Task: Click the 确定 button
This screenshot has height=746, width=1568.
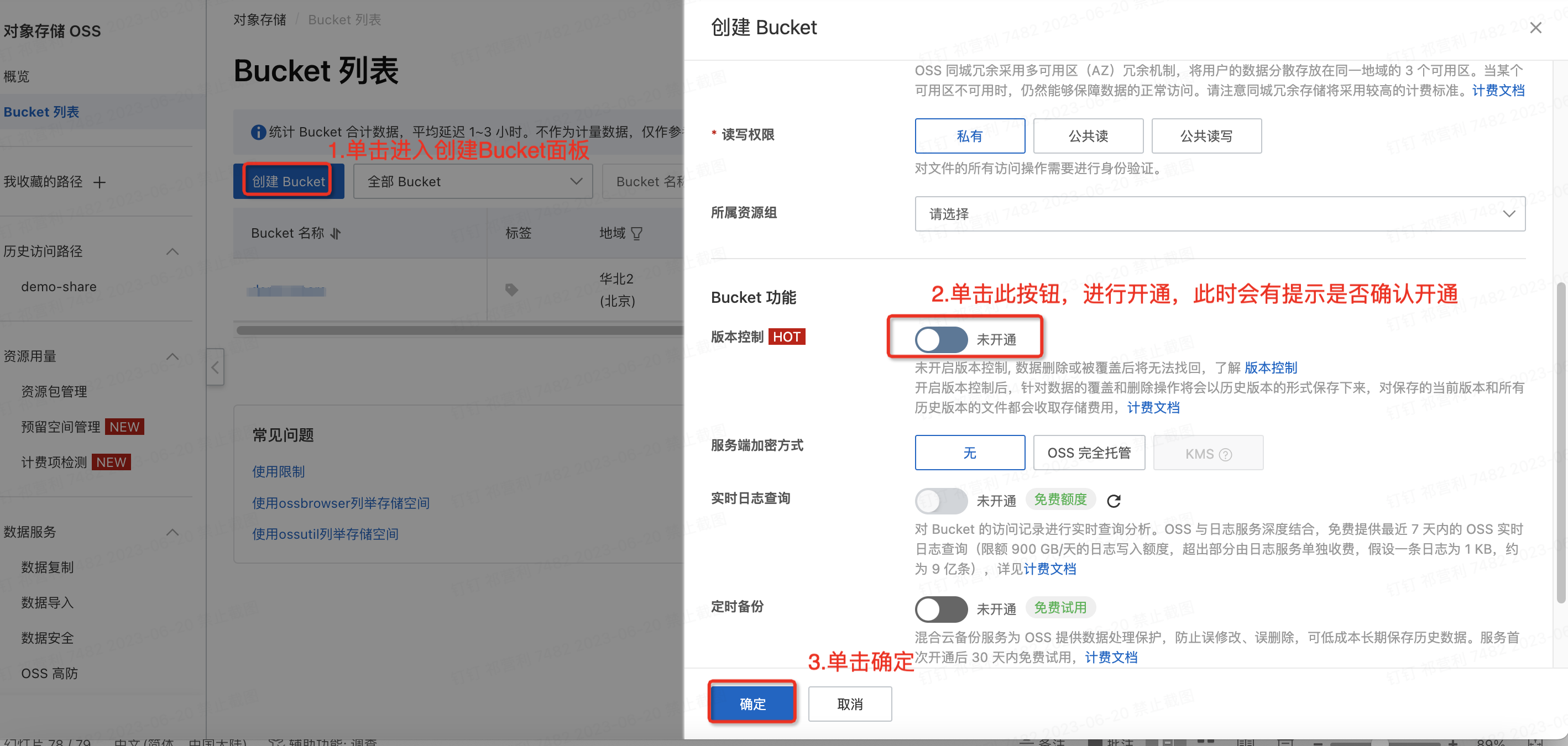Action: 752,703
